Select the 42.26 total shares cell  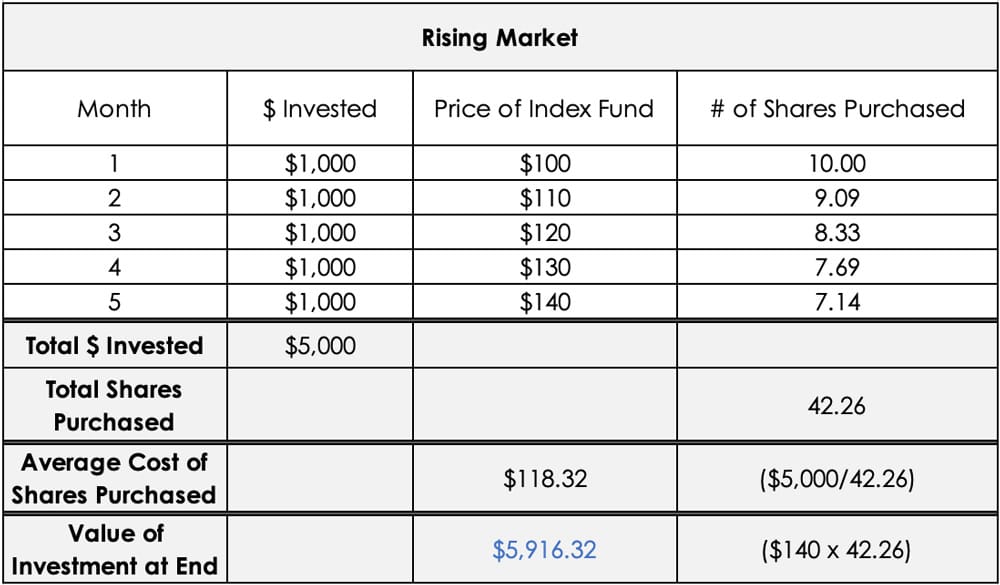[838, 406]
